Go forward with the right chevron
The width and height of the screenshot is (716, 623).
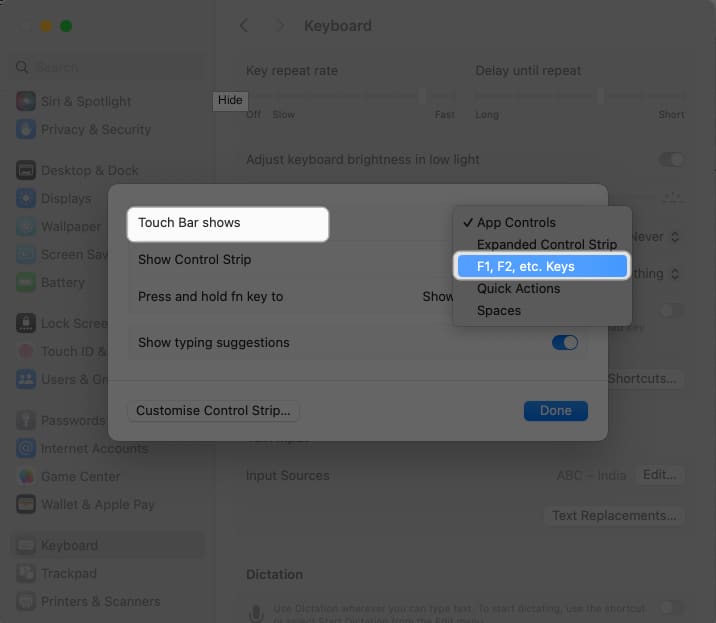point(280,26)
